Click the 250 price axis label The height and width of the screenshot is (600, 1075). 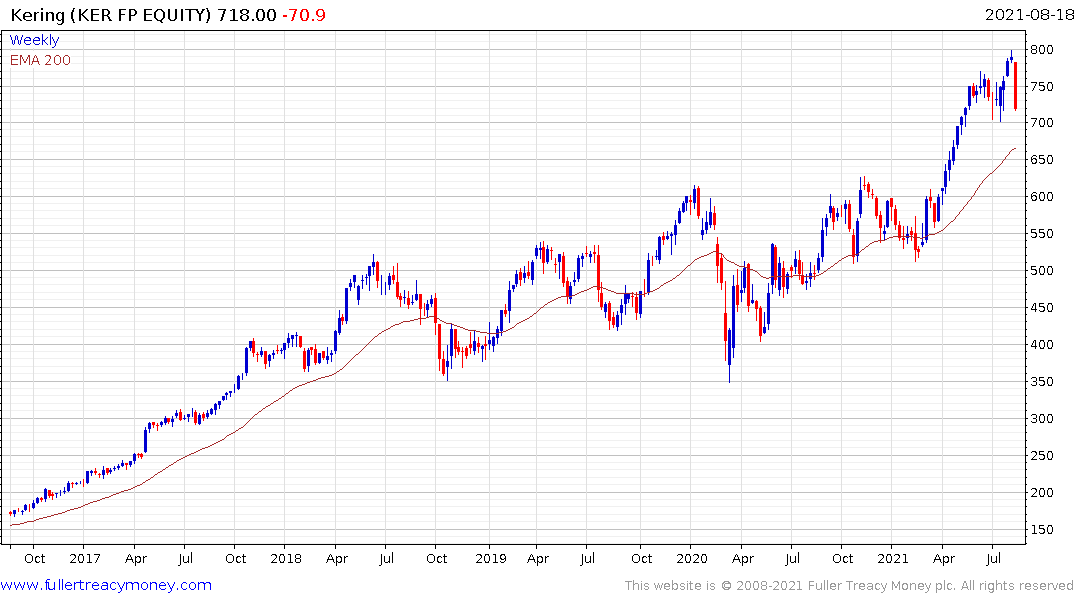pyautogui.click(x=1041, y=456)
